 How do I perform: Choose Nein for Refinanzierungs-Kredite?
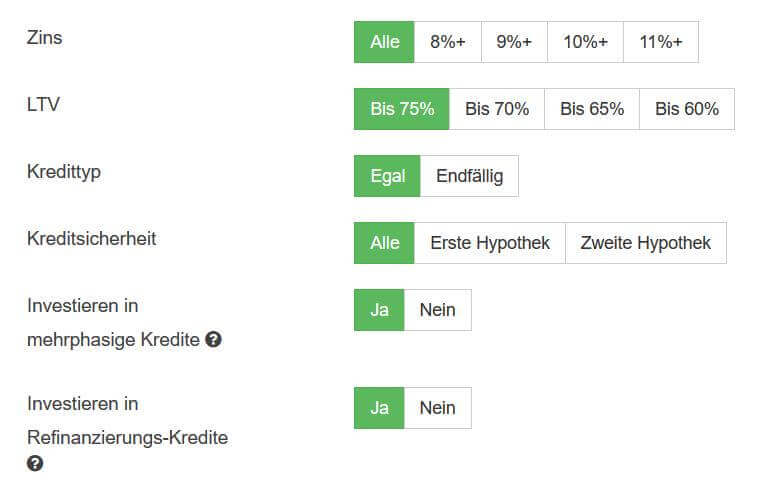pos(438,408)
